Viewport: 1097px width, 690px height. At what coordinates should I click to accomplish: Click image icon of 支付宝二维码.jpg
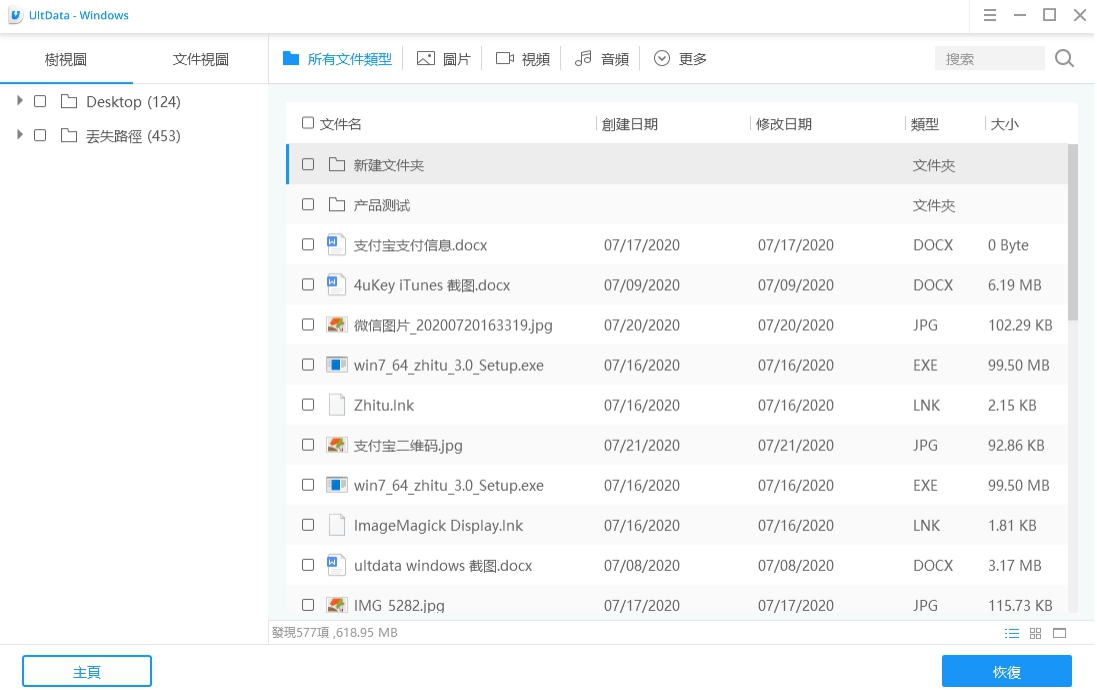click(337, 444)
